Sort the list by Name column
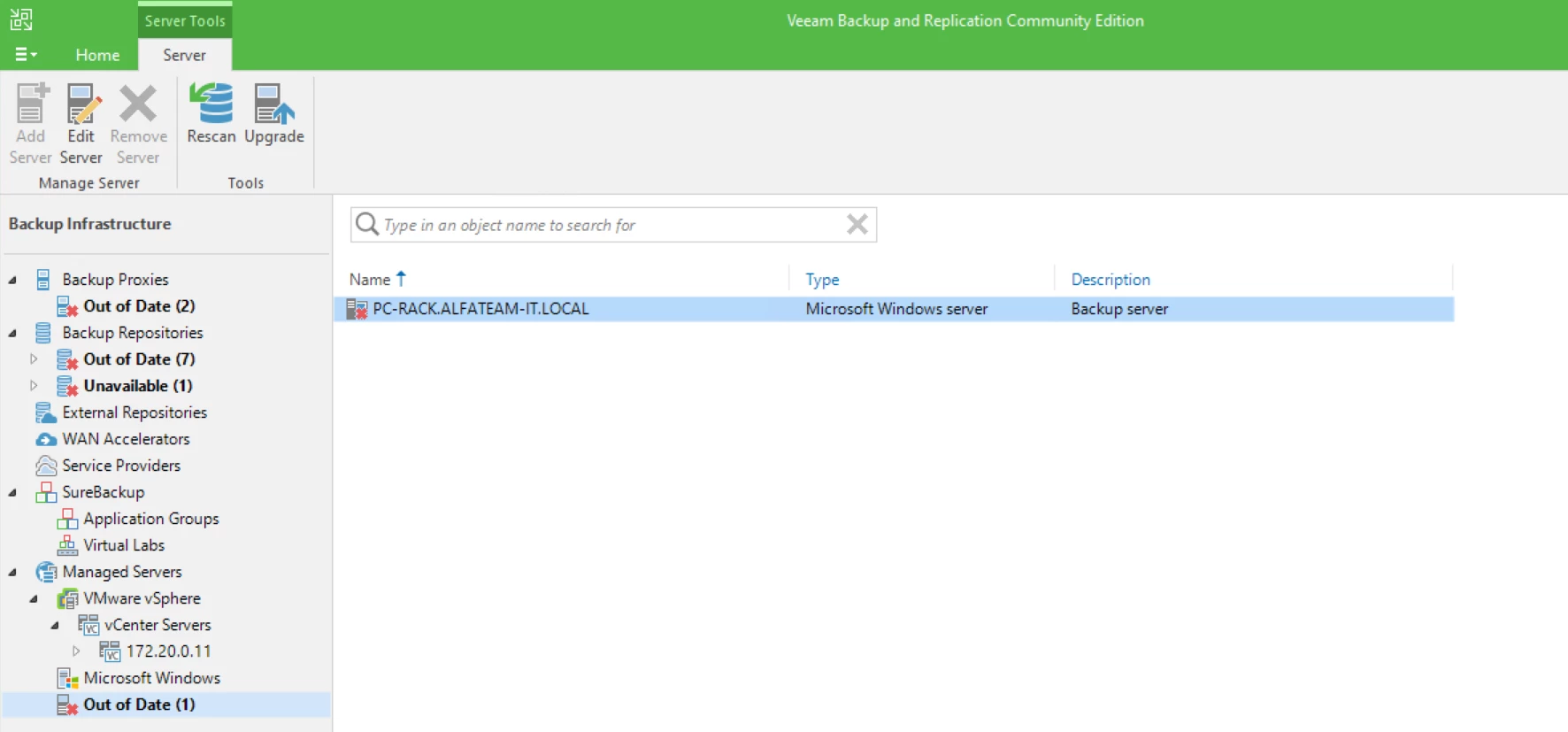This screenshot has height=732, width=1568. tap(370, 280)
